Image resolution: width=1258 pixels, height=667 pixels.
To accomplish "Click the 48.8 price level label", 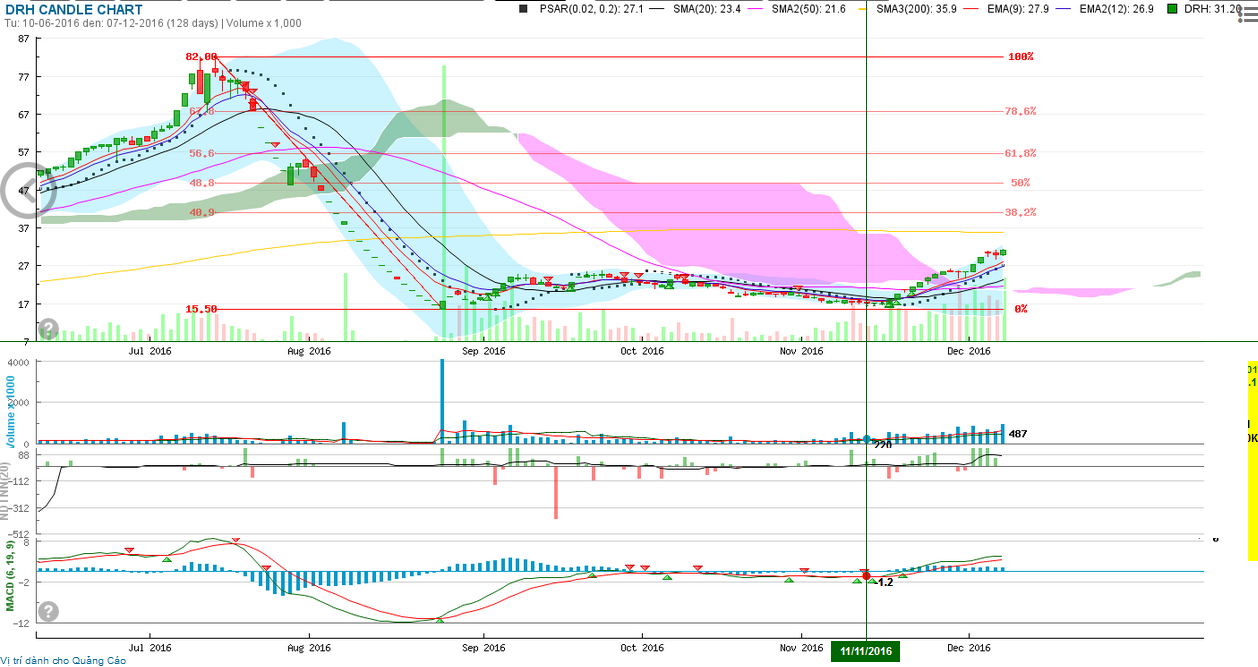I will [x=201, y=183].
